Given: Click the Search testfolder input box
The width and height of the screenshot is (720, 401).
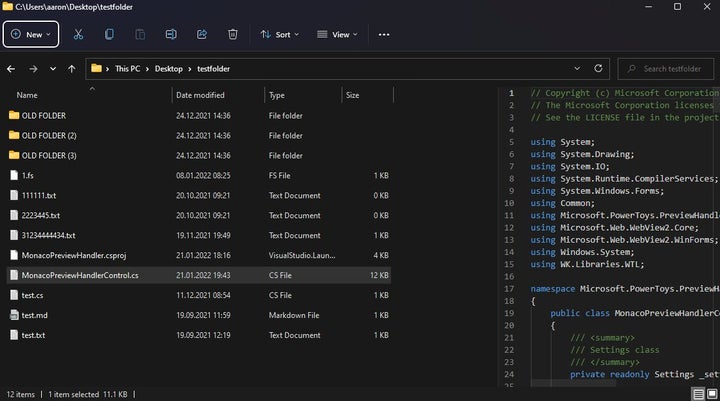Looking at the screenshot, I should (x=668, y=69).
